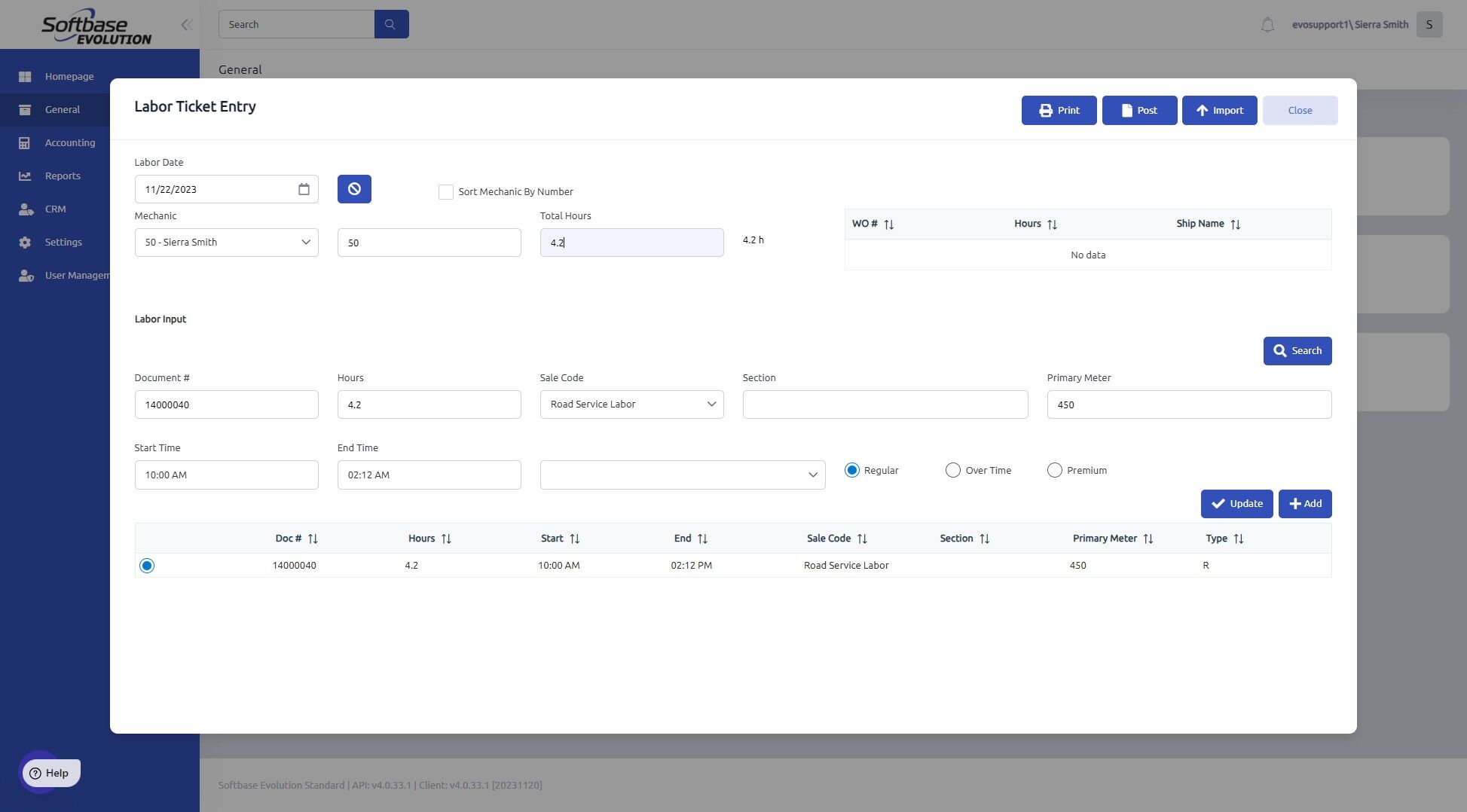1467x812 pixels.
Task: Sort table by Doc # arrows
Action: (313, 539)
